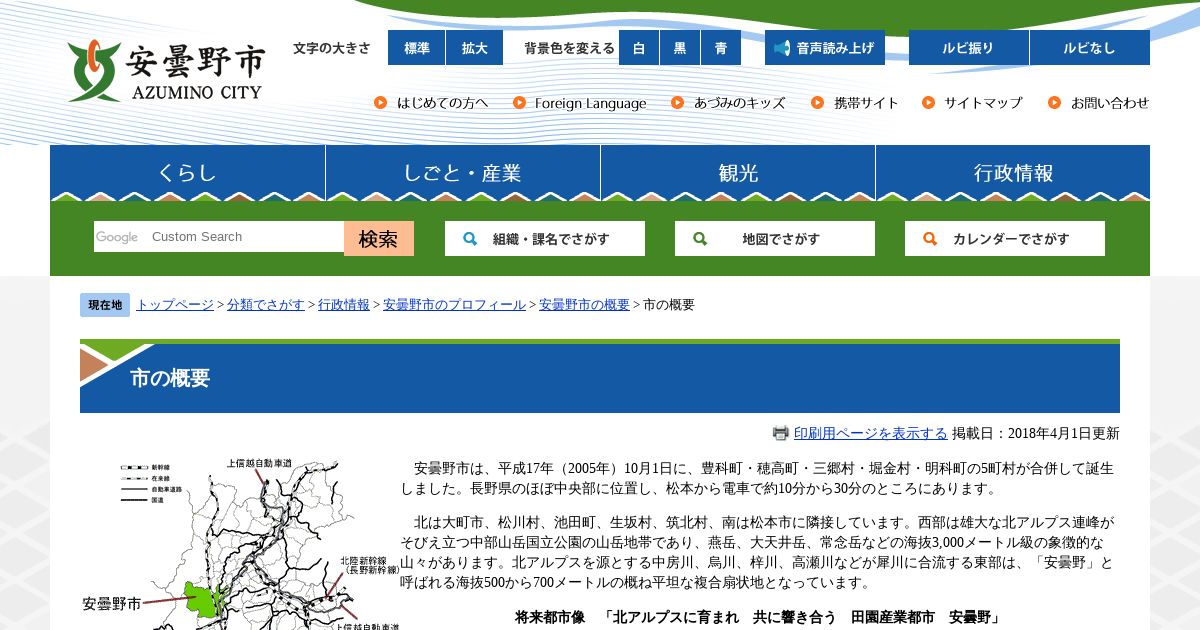
Task: Start 音声読み上げ voice reading
Action: pyautogui.click(x=825, y=48)
